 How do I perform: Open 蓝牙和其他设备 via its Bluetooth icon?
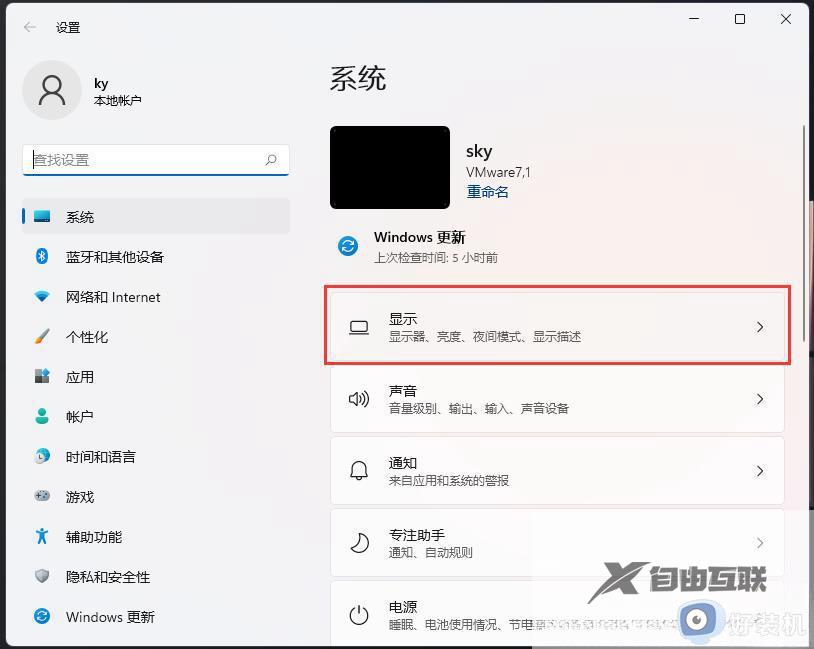click(x=42, y=257)
